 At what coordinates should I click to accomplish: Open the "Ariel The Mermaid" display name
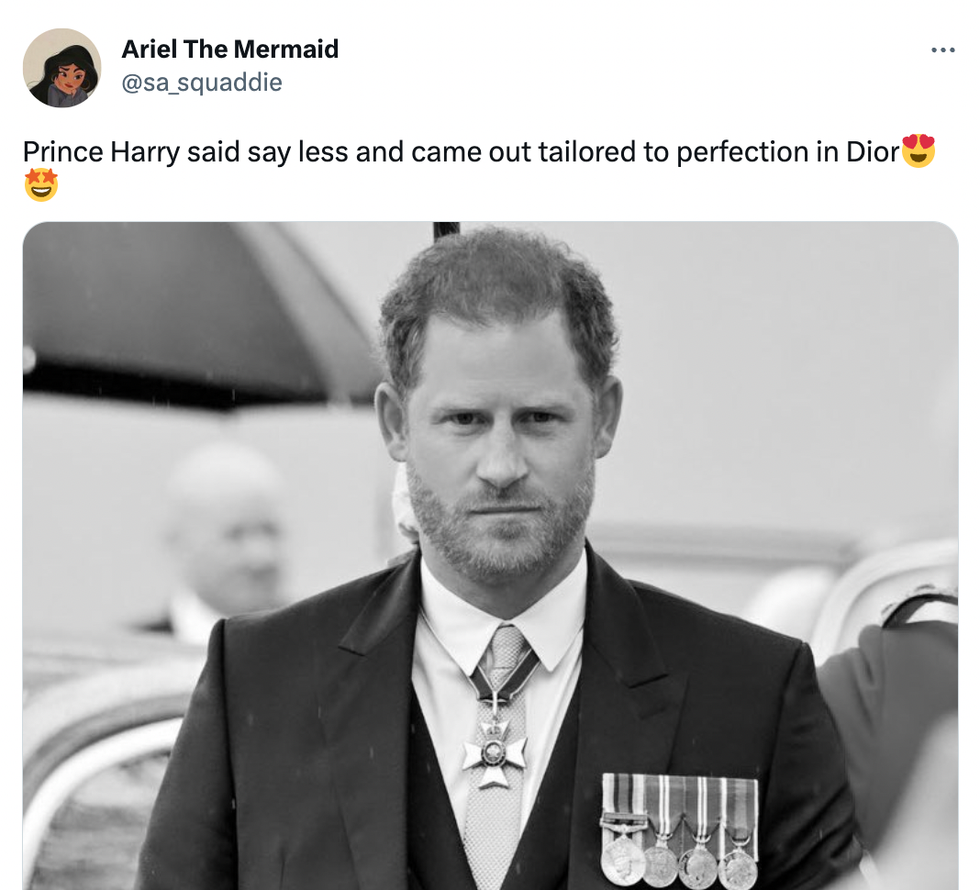click(x=230, y=49)
